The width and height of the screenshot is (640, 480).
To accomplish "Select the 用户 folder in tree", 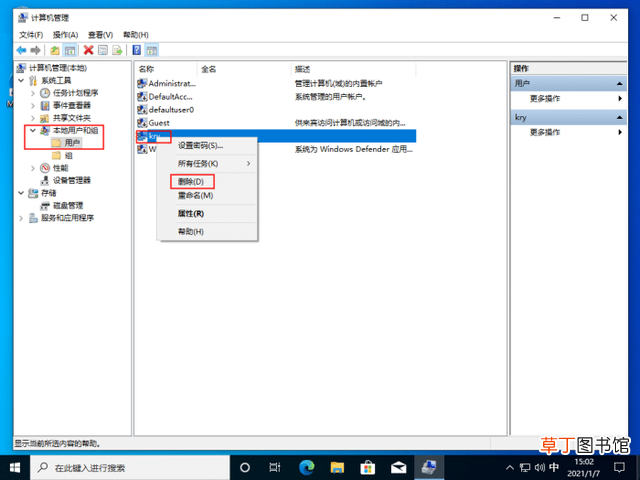I will [67, 143].
